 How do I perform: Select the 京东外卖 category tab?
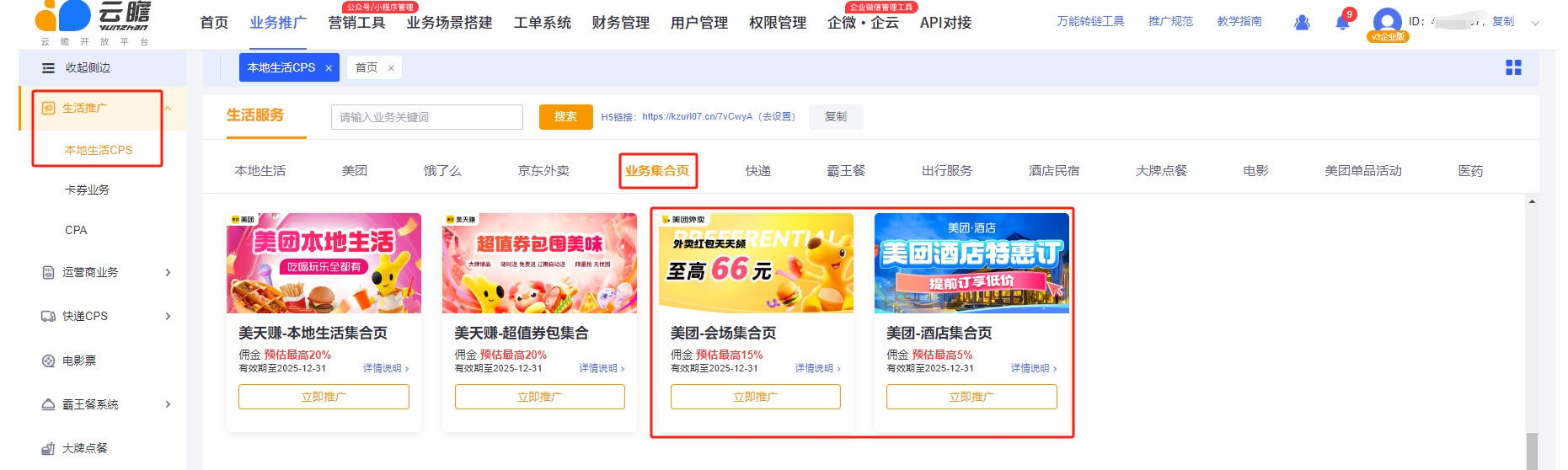pos(543,171)
